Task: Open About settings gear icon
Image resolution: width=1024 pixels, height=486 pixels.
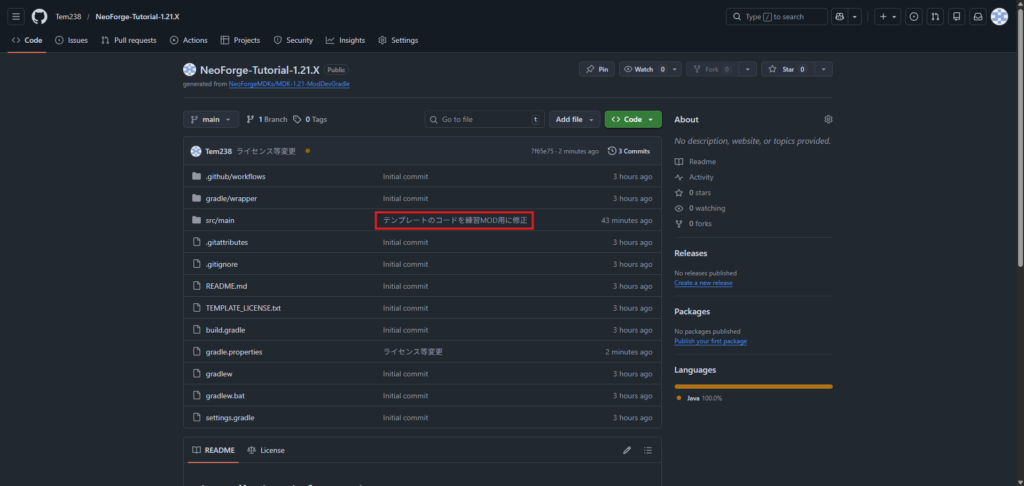Action: pyautogui.click(x=828, y=119)
